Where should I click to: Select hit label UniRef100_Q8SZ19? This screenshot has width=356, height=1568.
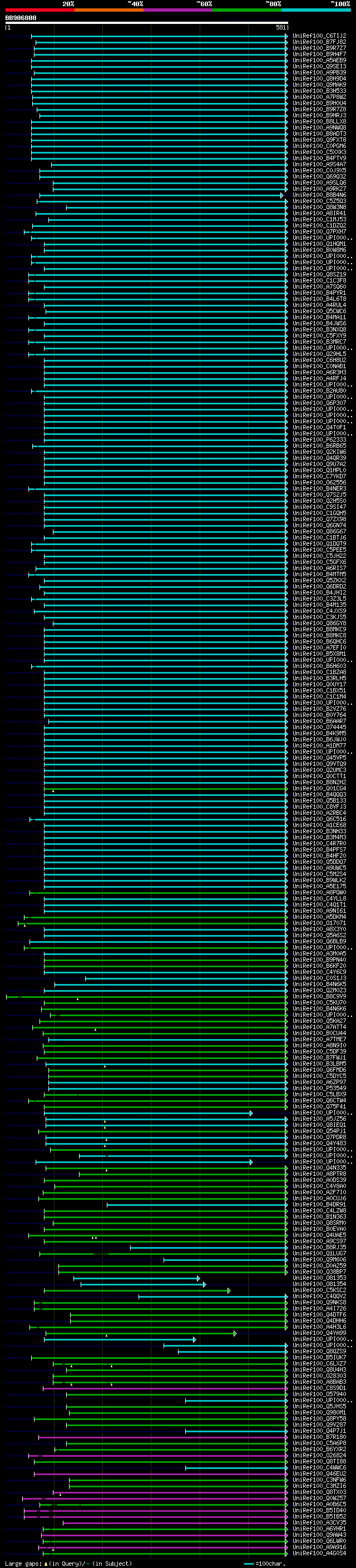[x=319, y=275]
